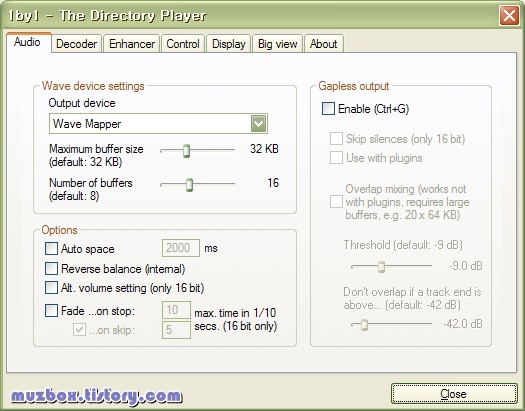Tick the Use with plugins checkbox
This screenshot has height=411, width=525.
tap(336, 157)
